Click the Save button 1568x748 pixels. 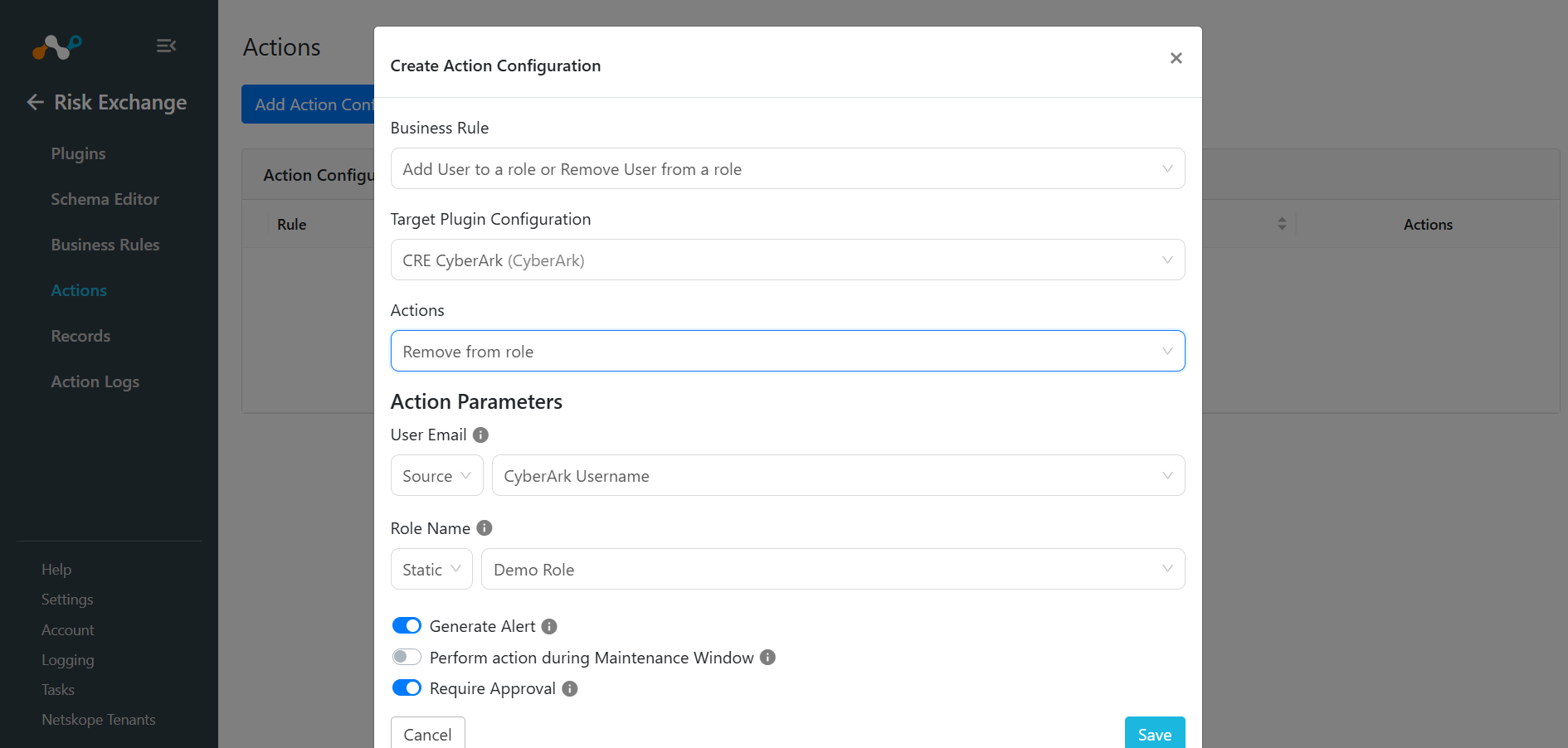point(1155,734)
